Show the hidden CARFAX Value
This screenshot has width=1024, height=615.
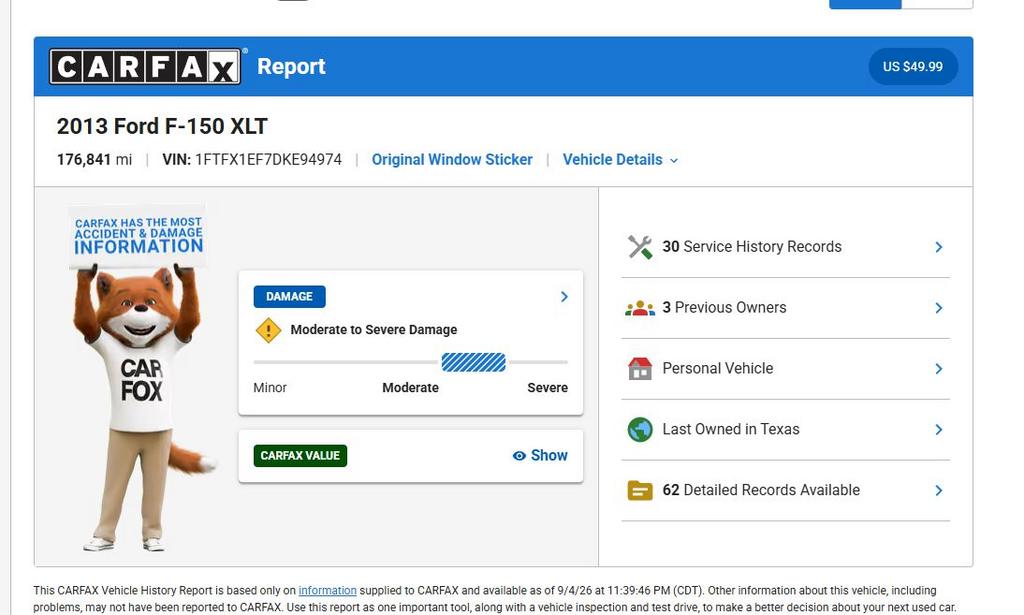coord(540,455)
